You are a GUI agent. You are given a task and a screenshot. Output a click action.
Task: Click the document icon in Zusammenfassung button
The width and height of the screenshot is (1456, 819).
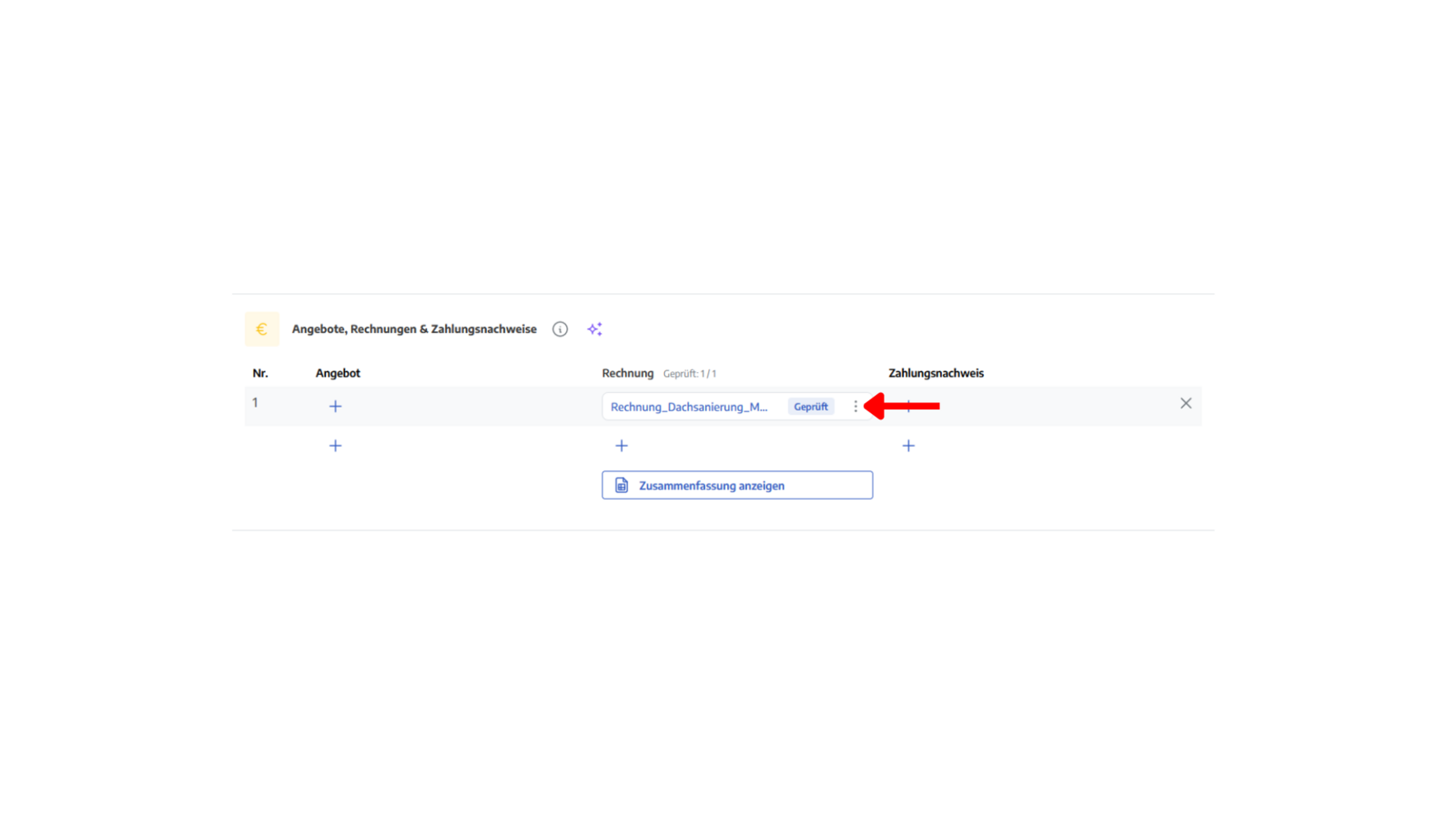(x=622, y=485)
